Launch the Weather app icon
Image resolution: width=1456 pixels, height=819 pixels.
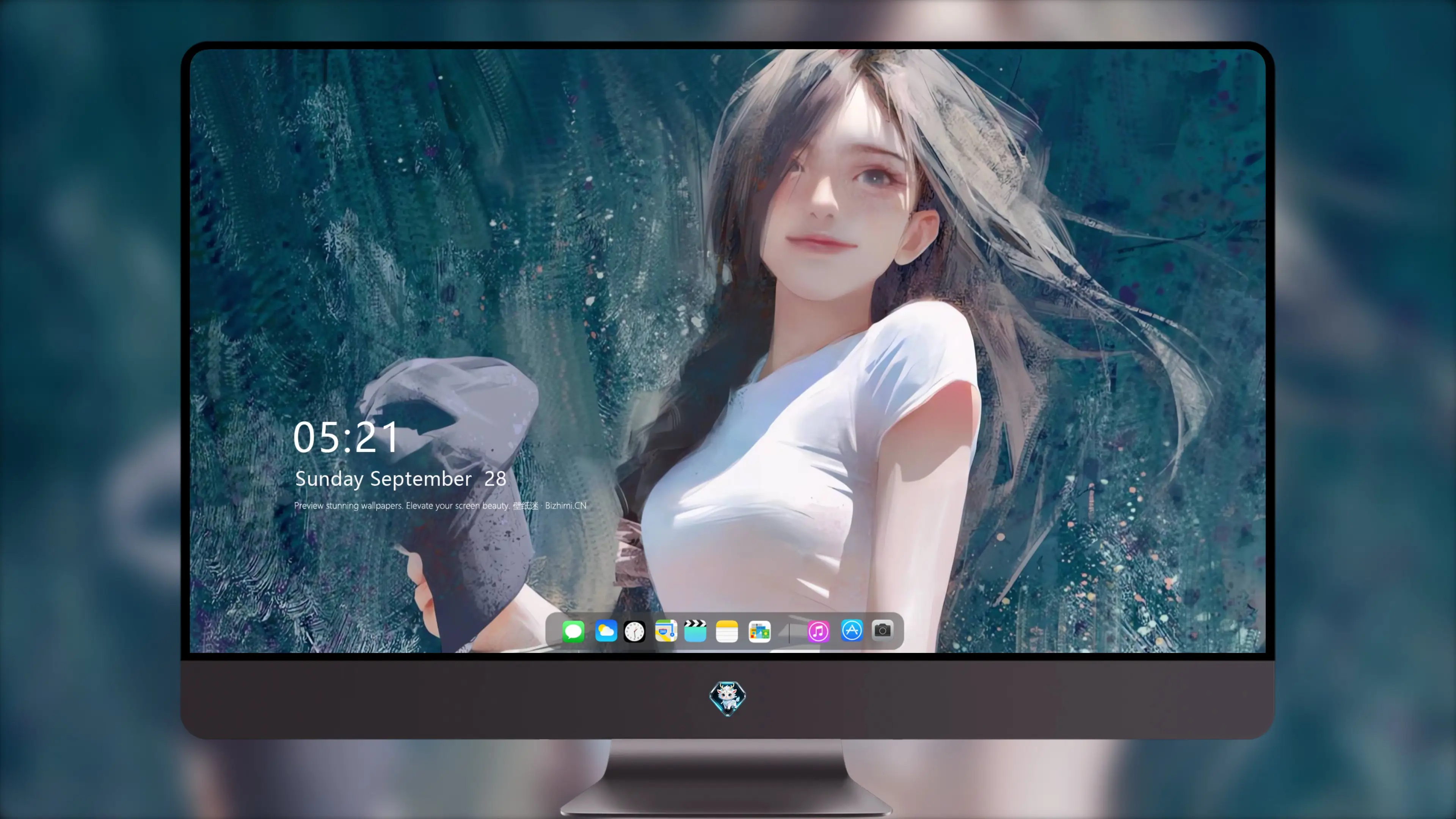[606, 631]
